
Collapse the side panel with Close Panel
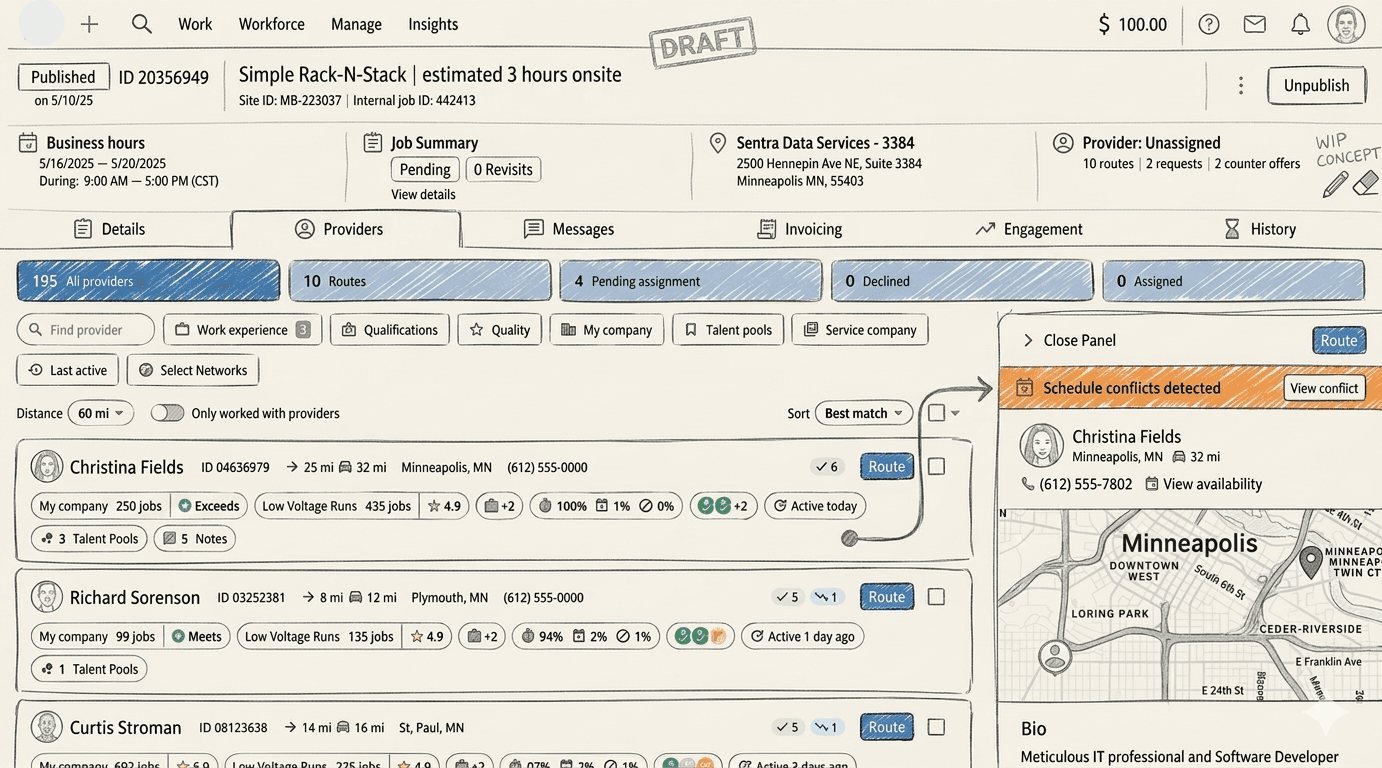(x=1068, y=340)
